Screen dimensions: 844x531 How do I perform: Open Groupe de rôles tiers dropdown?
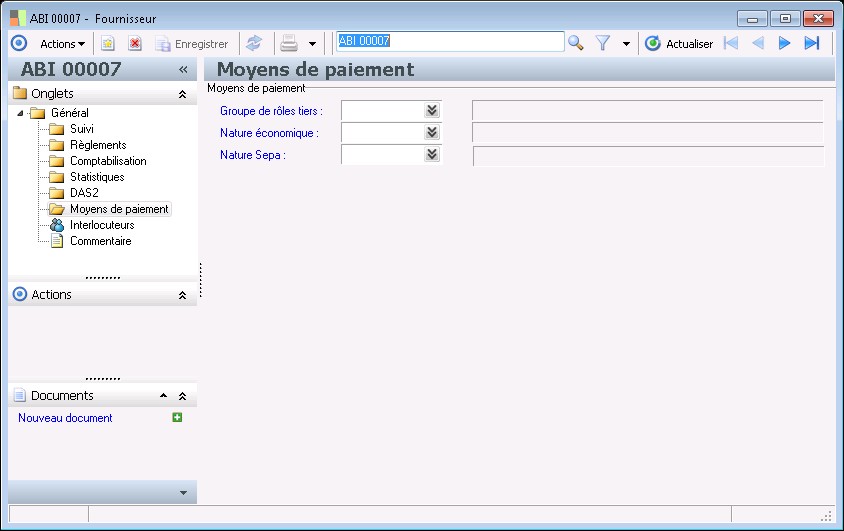pos(432,111)
